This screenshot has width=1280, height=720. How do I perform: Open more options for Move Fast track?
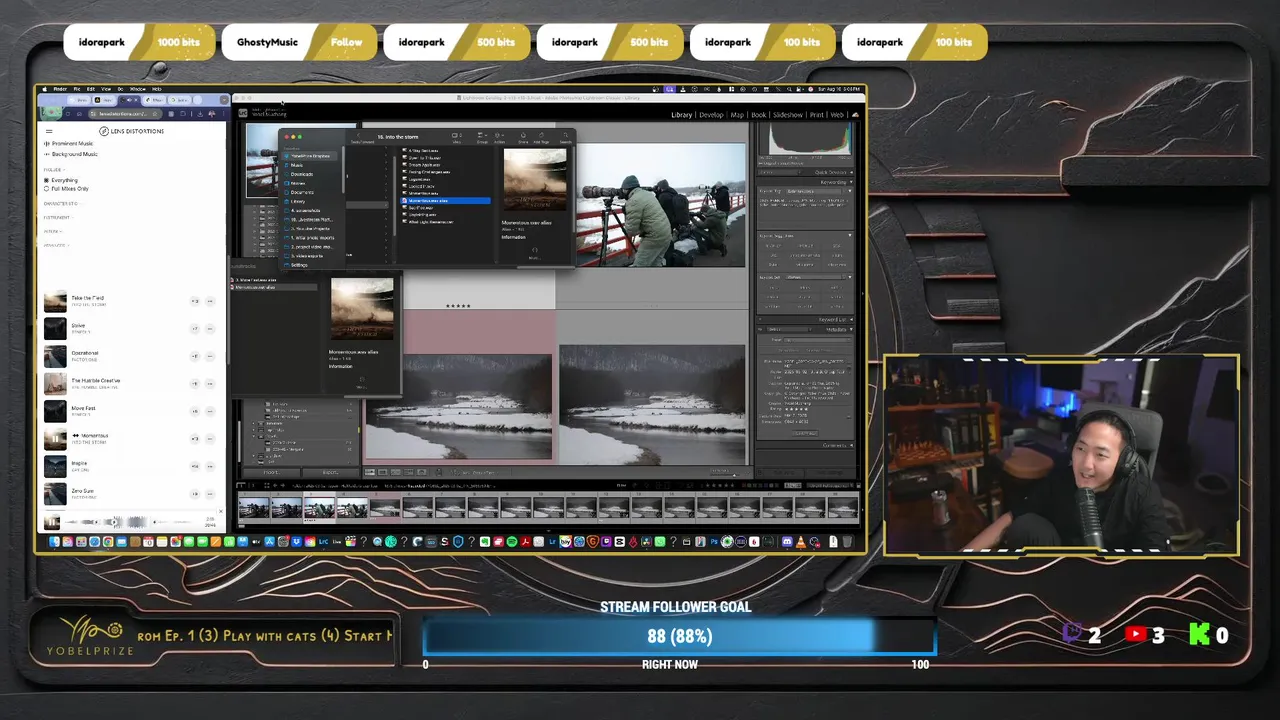click(210, 411)
